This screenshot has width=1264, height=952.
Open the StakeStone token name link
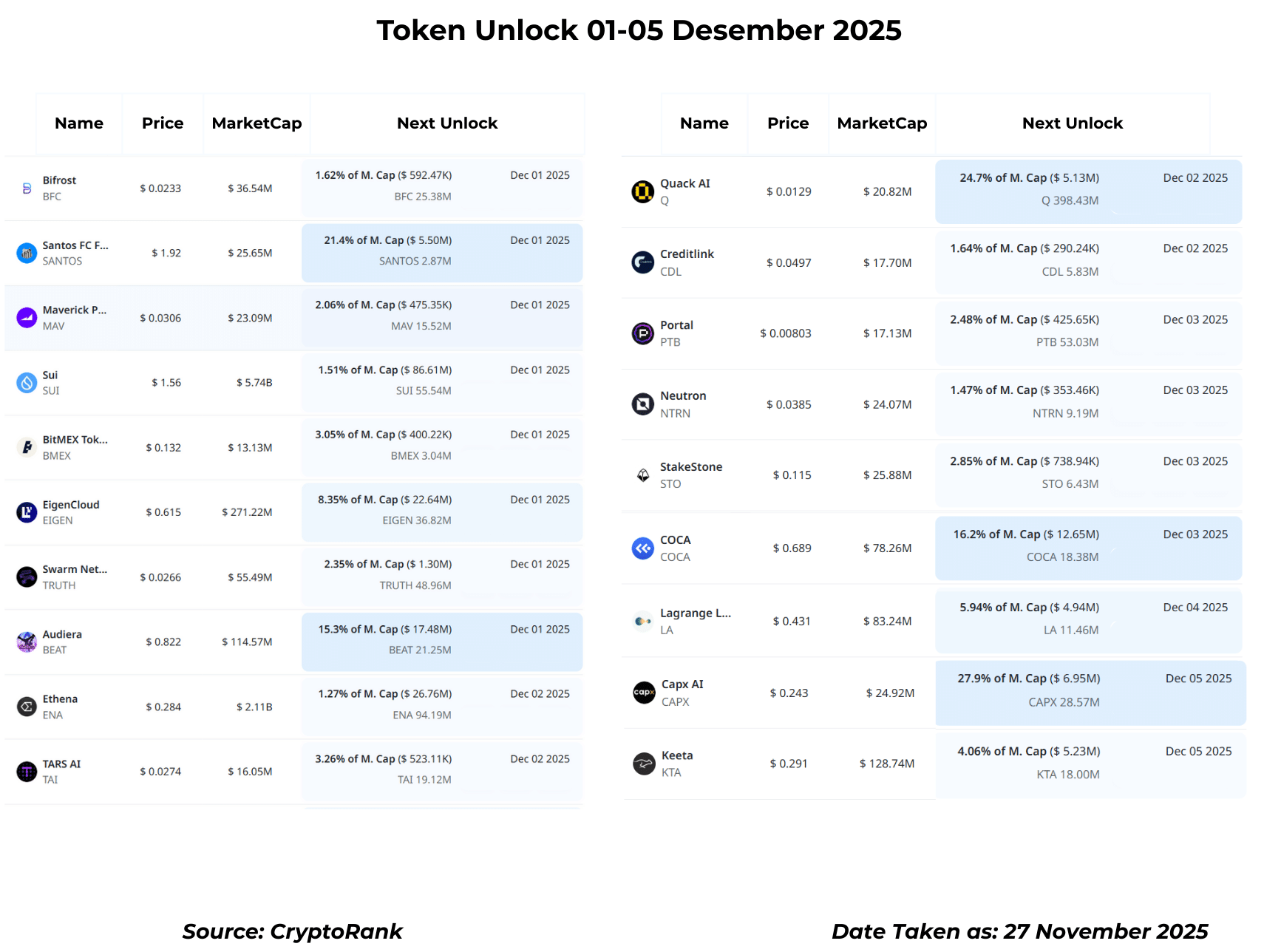coord(691,467)
